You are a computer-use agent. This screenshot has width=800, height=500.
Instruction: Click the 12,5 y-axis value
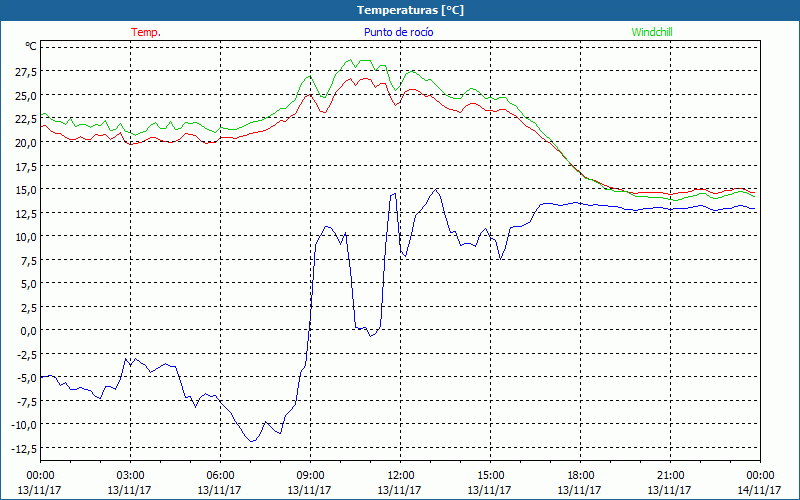25,213
